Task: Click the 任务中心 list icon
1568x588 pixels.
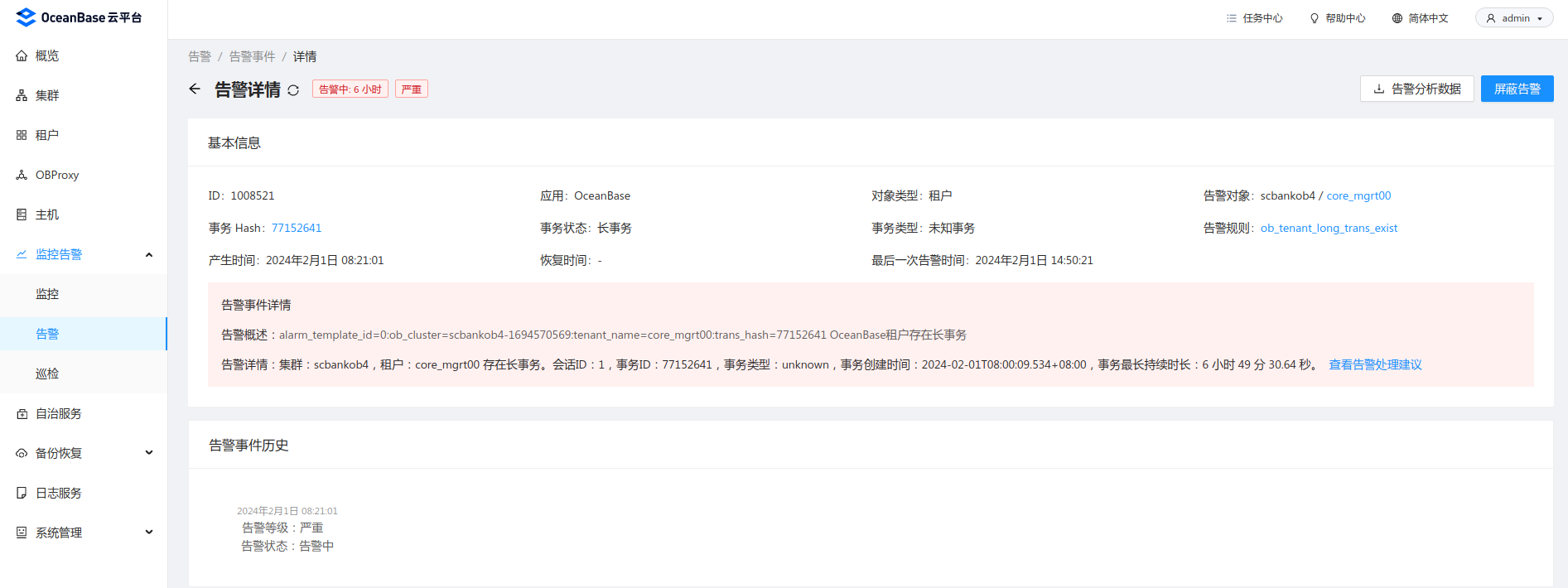Action: pyautogui.click(x=1232, y=18)
